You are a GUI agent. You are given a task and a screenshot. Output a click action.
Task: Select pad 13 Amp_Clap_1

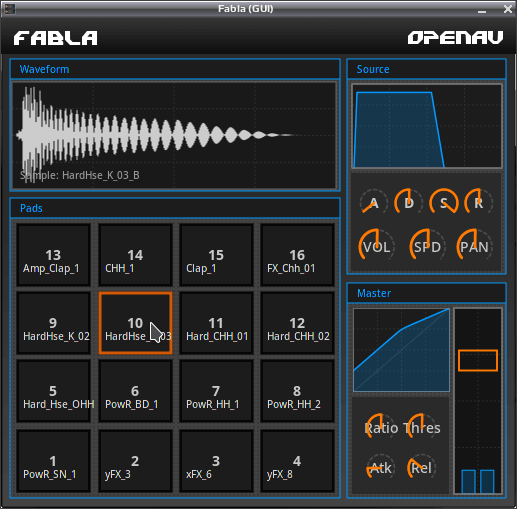point(53,255)
